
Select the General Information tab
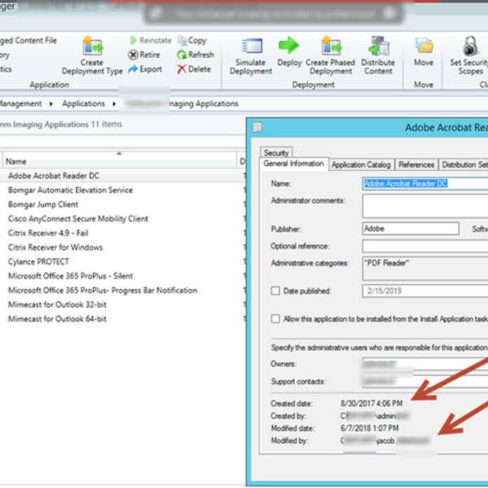pos(294,164)
